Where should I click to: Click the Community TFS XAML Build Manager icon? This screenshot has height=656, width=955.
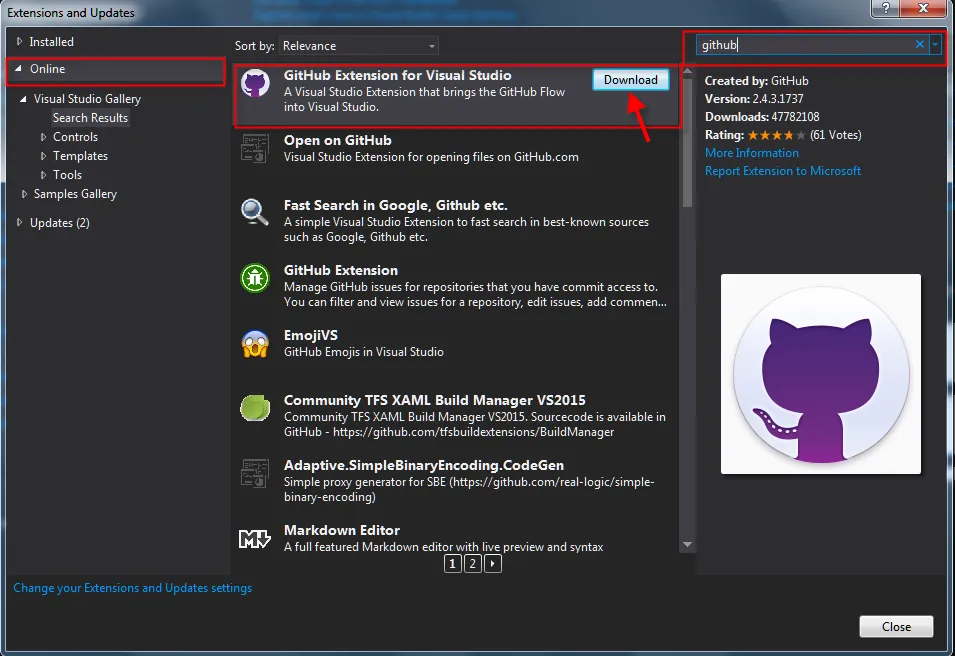pyautogui.click(x=255, y=408)
